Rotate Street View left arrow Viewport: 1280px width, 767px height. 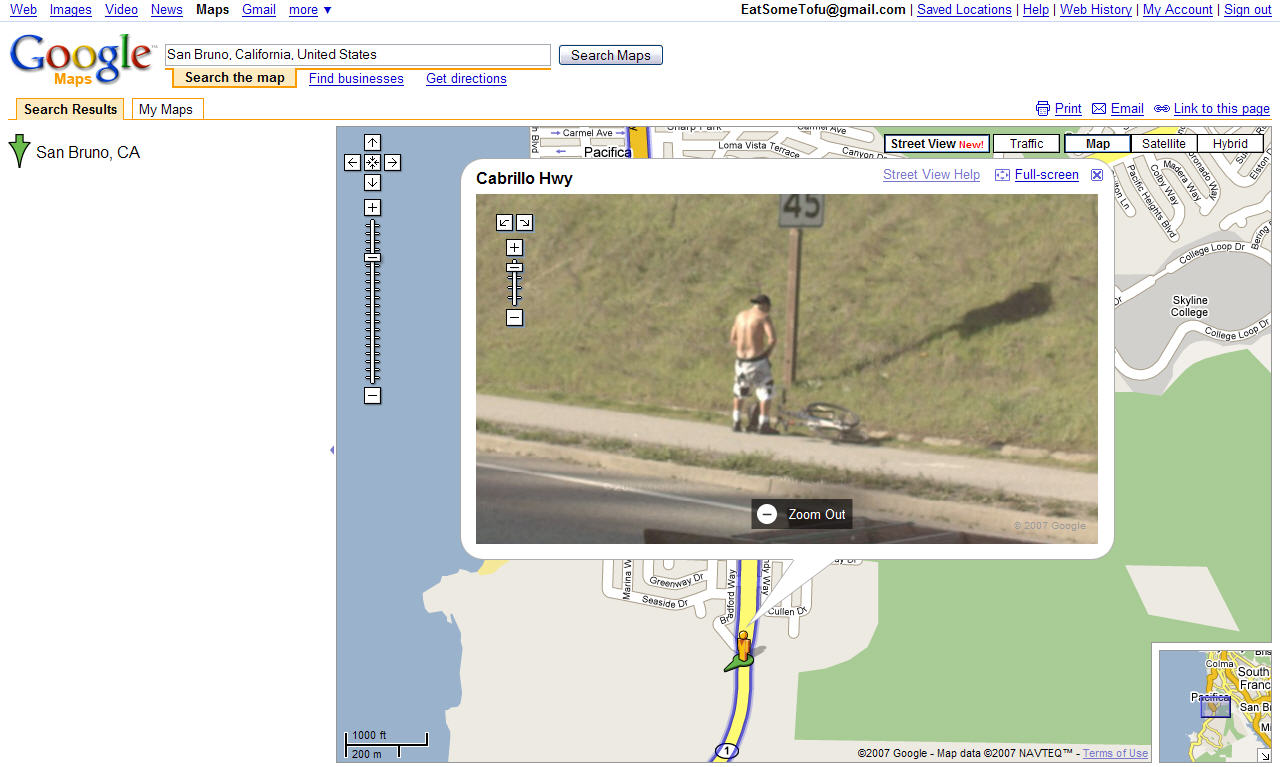(505, 223)
